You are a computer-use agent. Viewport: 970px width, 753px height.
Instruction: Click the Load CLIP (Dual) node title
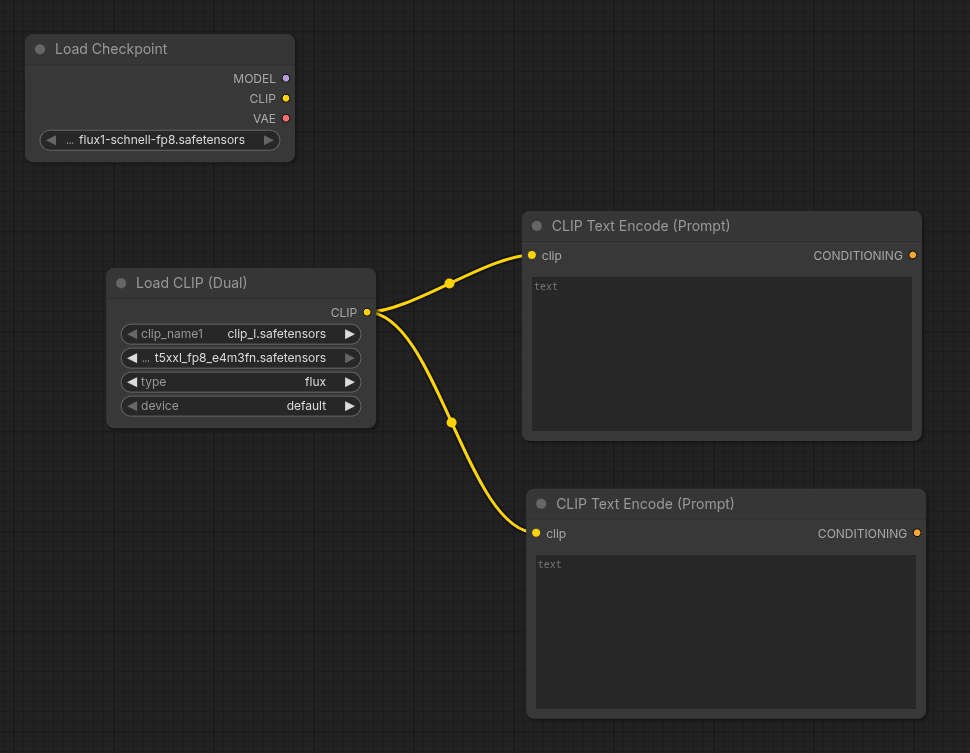pyautogui.click(x=191, y=283)
